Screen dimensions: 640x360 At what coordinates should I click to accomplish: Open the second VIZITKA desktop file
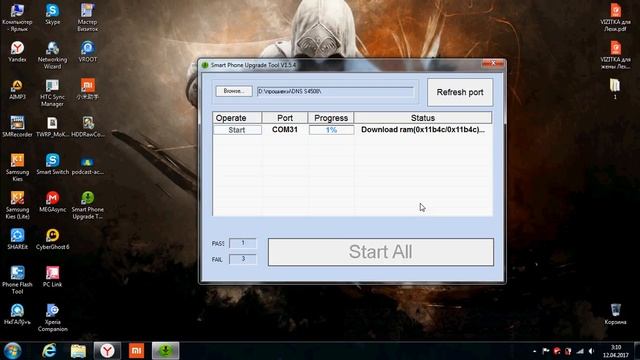pos(616,55)
